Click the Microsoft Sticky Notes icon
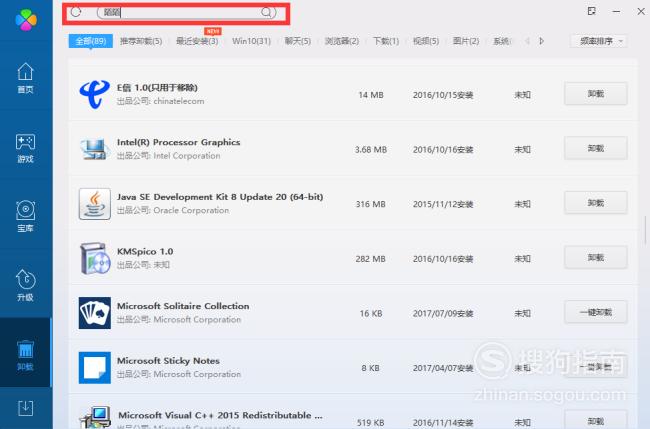The width and height of the screenshot is (650, 429). click(95, 368)
